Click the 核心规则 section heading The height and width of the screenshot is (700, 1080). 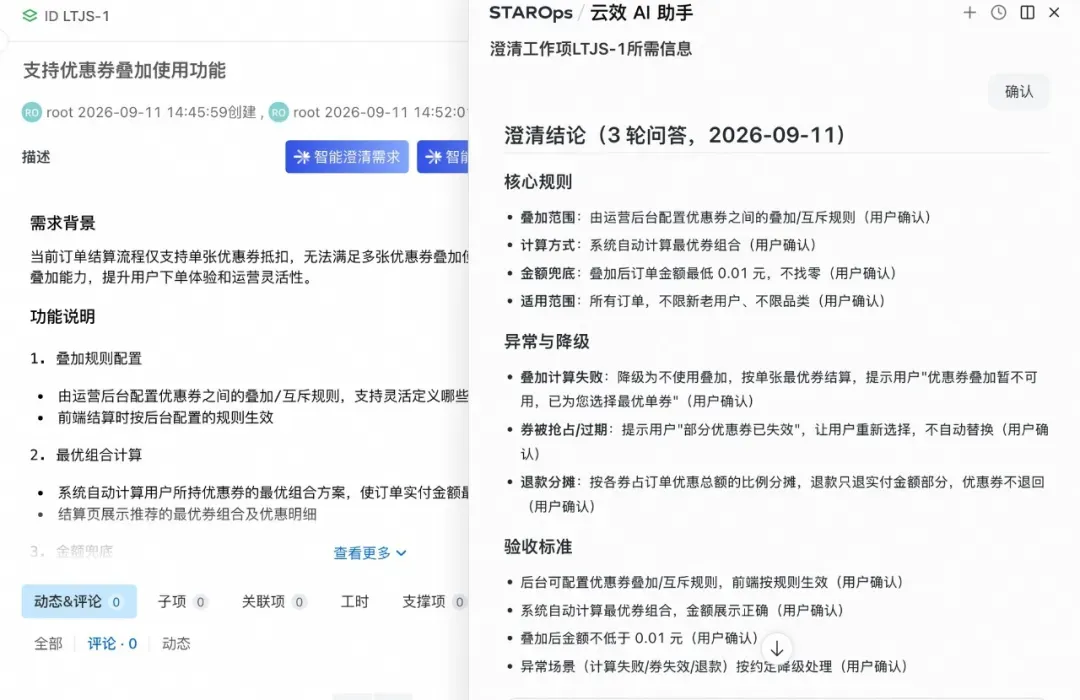[539, 182]
